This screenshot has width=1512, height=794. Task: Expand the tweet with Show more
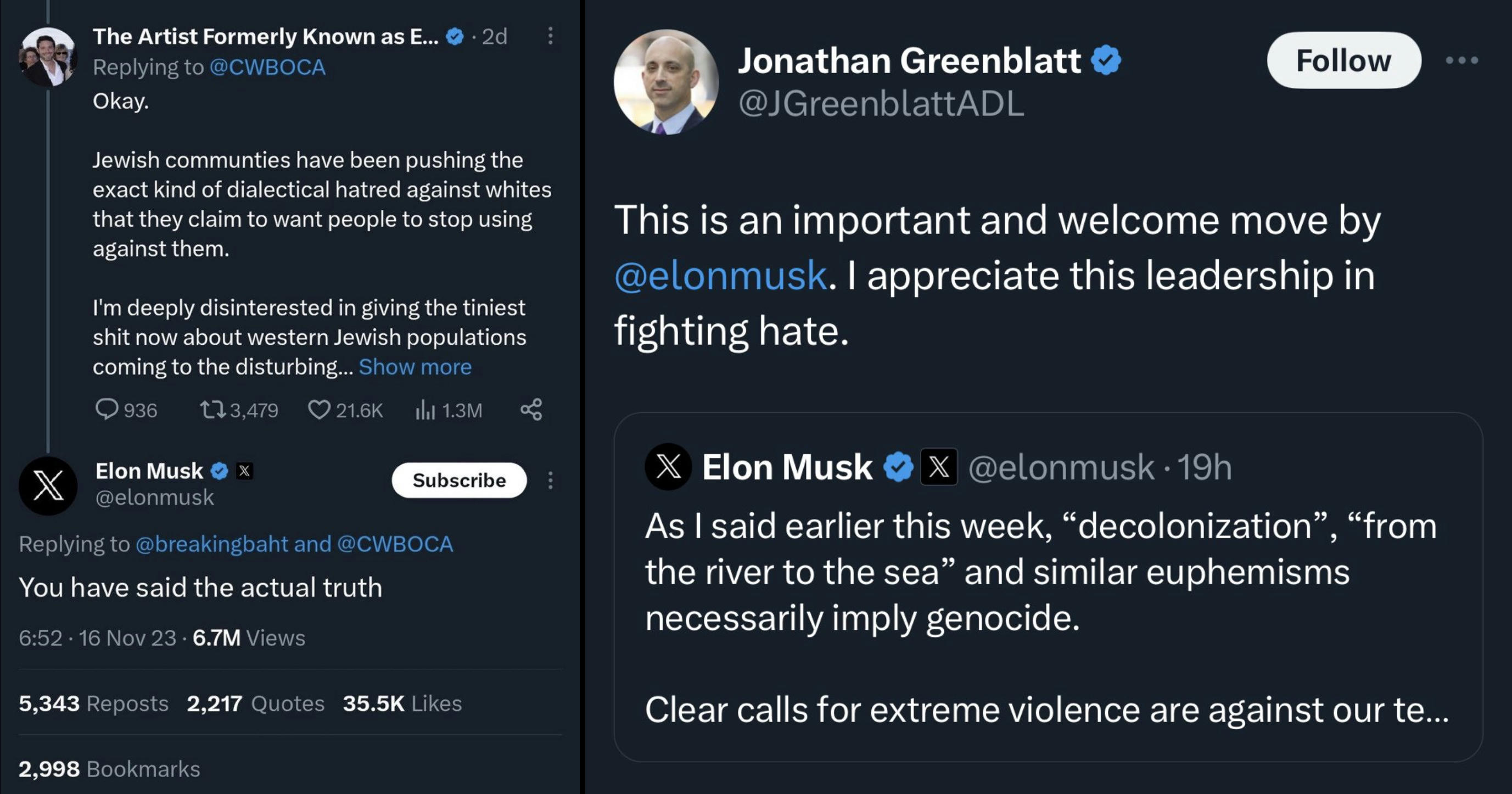click(x=415, y=367)
